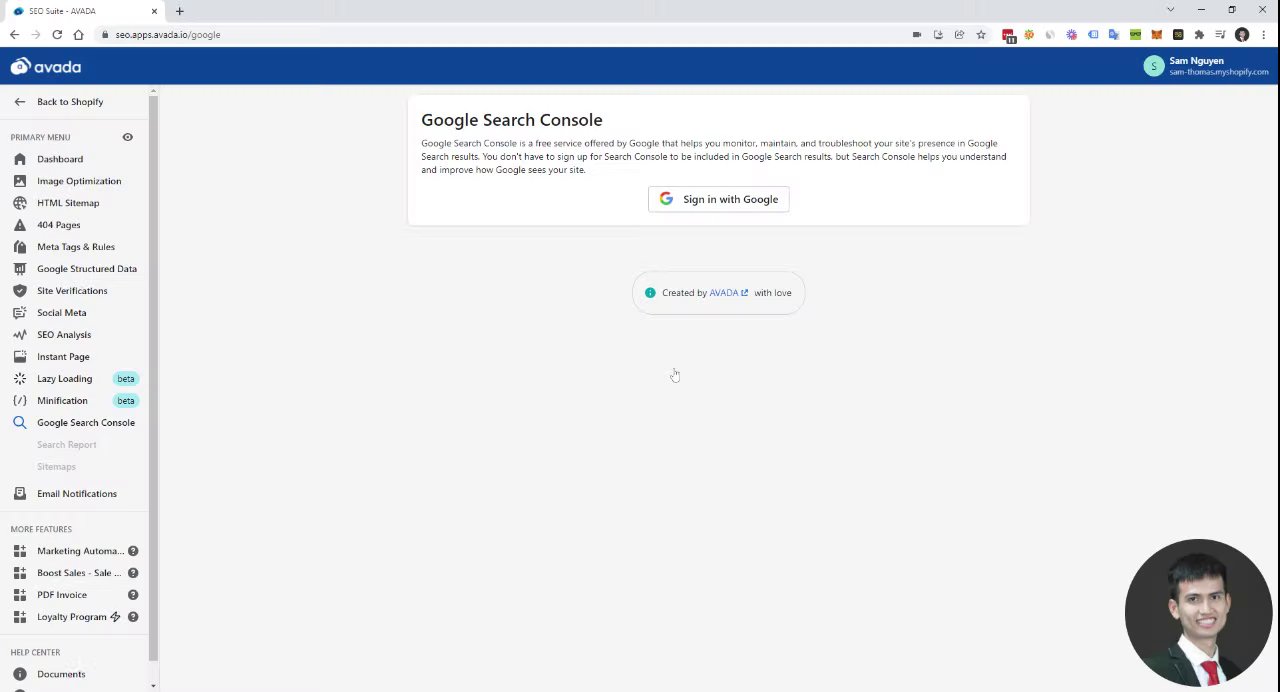This screenshot has width=1280, height=692.
Task: Click the browser reload button
Action: pyautogui.click(x=57, y=34)
